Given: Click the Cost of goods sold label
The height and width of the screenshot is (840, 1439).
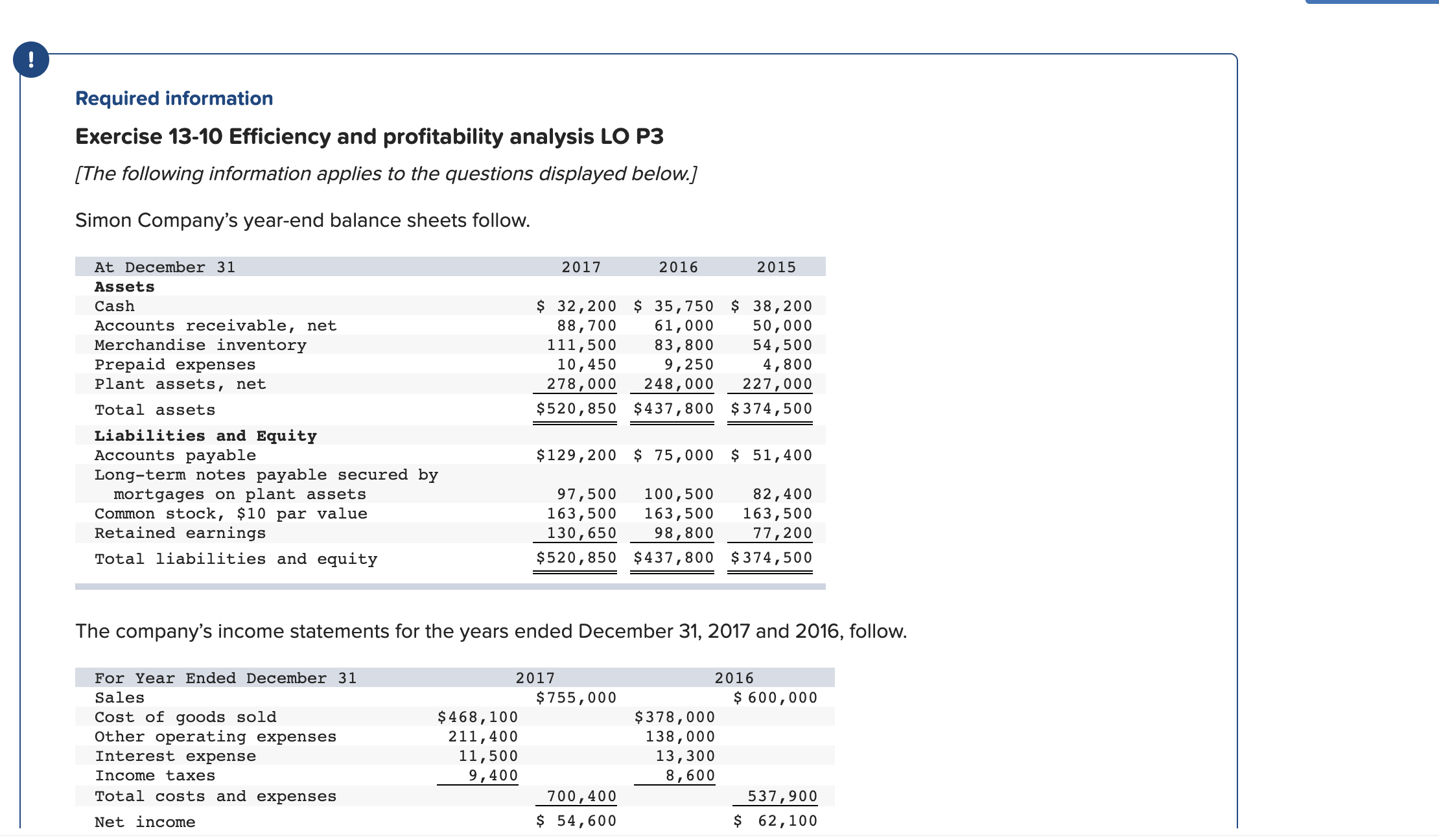Looking at the screenshot, I should 185,717.
